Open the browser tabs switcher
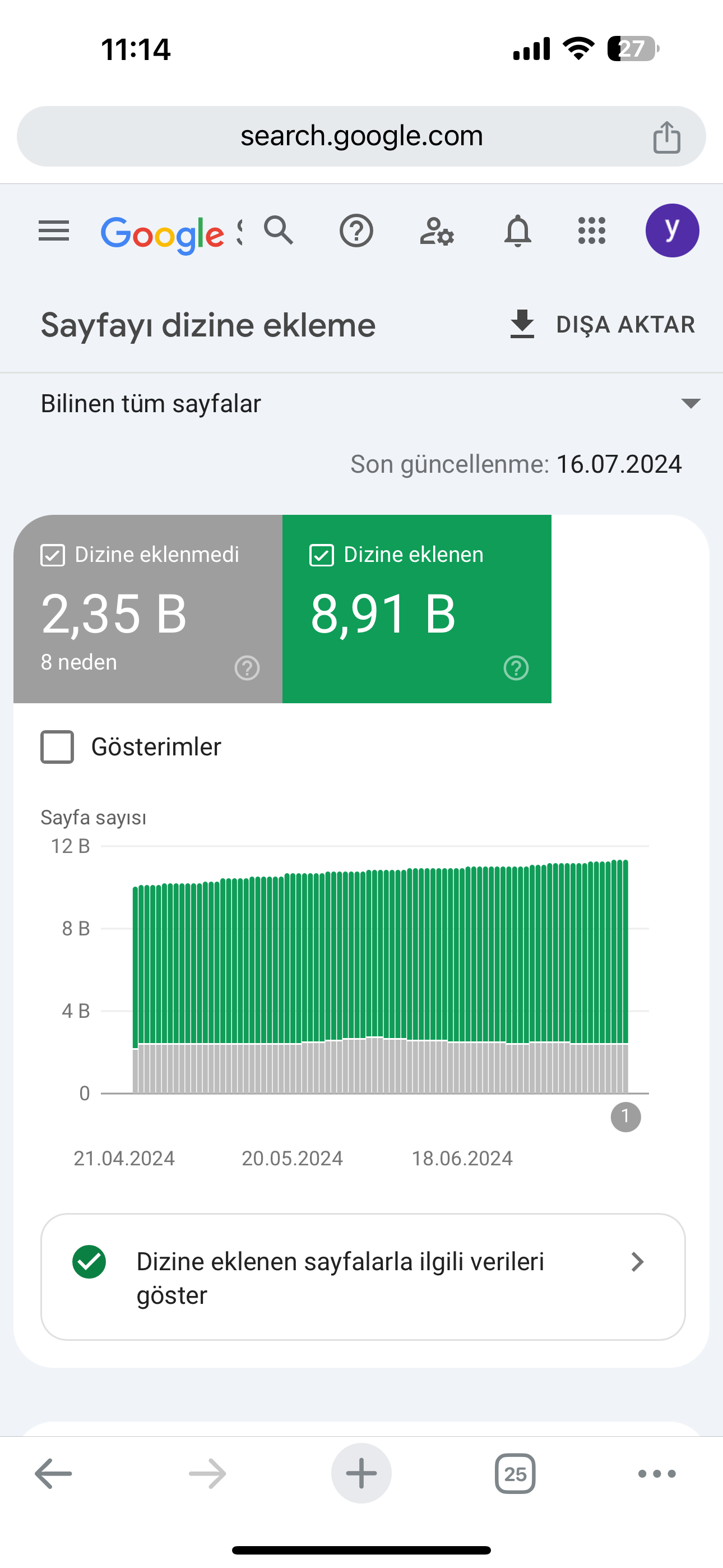Image resolution: width=723 pixels, height=1568 pixels. pyautogui.click(x=515, y=1474)
